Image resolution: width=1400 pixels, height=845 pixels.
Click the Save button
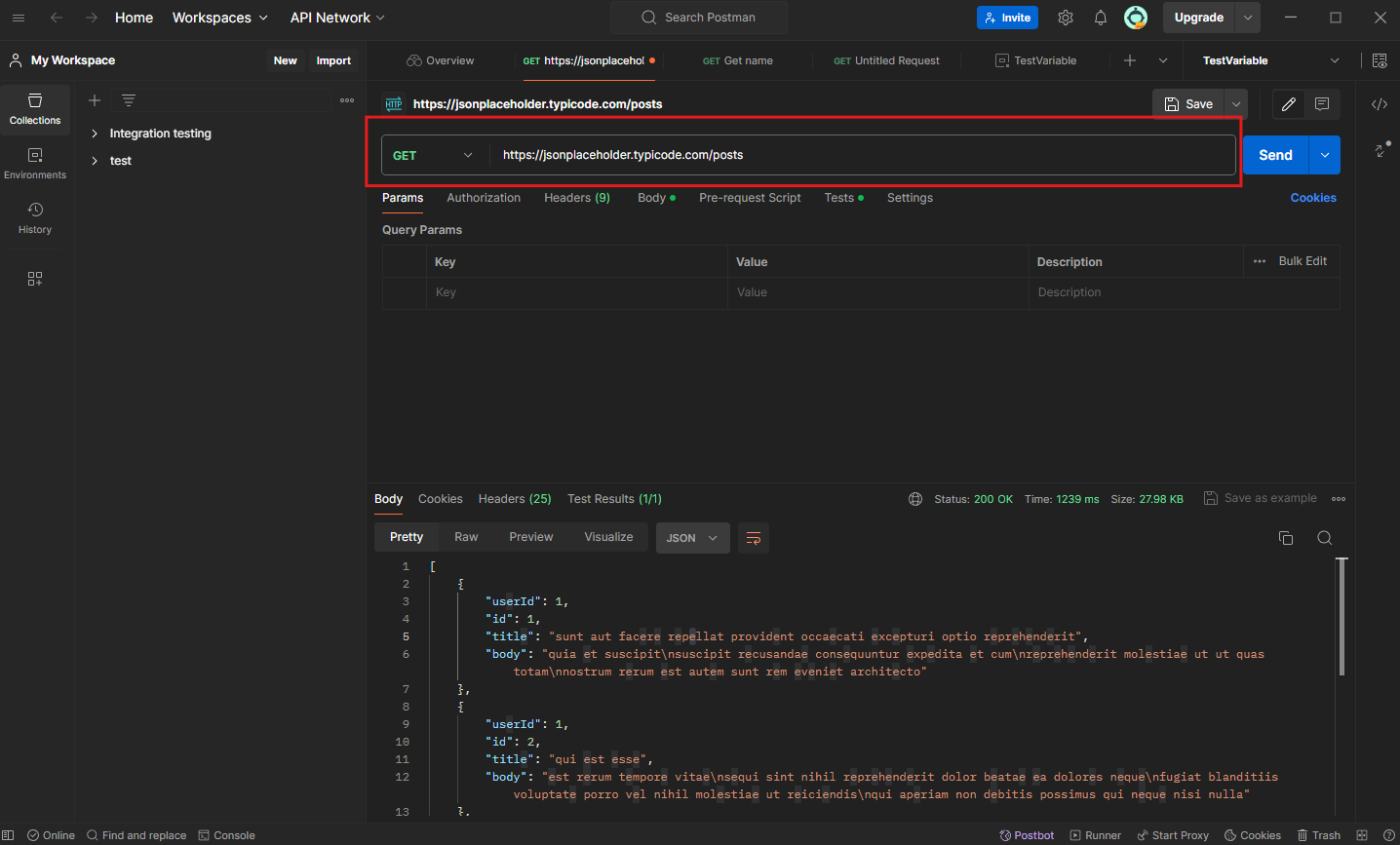[1189, 104]
